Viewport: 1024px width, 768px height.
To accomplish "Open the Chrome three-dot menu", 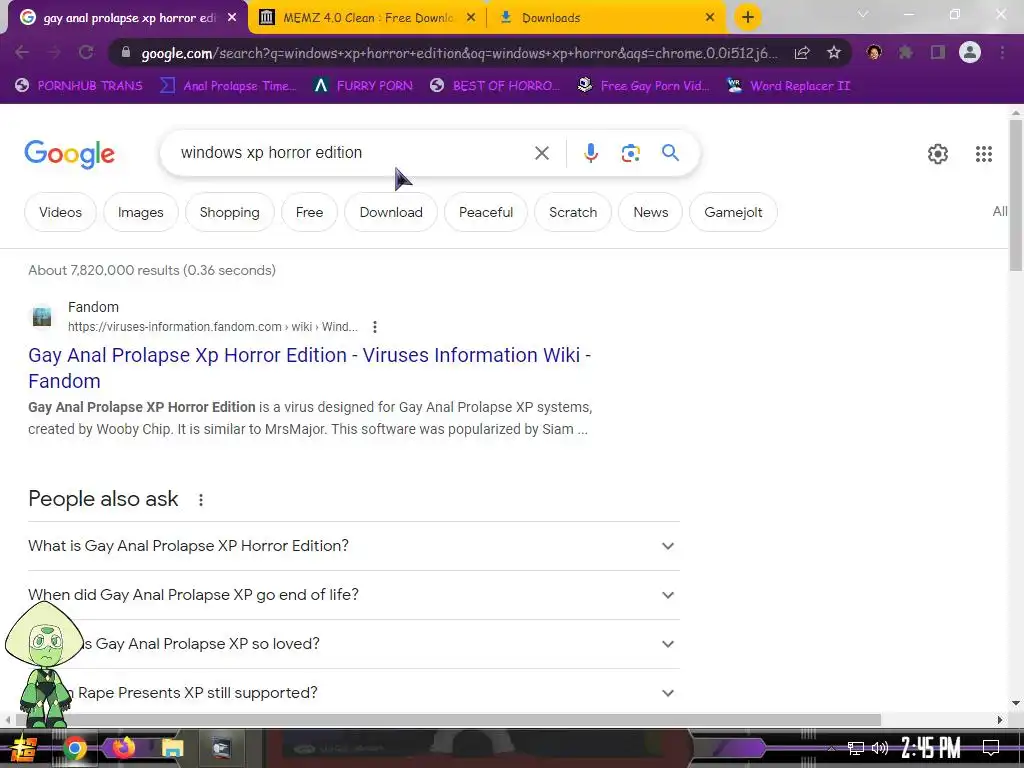I will click(x=1002, y=52).
